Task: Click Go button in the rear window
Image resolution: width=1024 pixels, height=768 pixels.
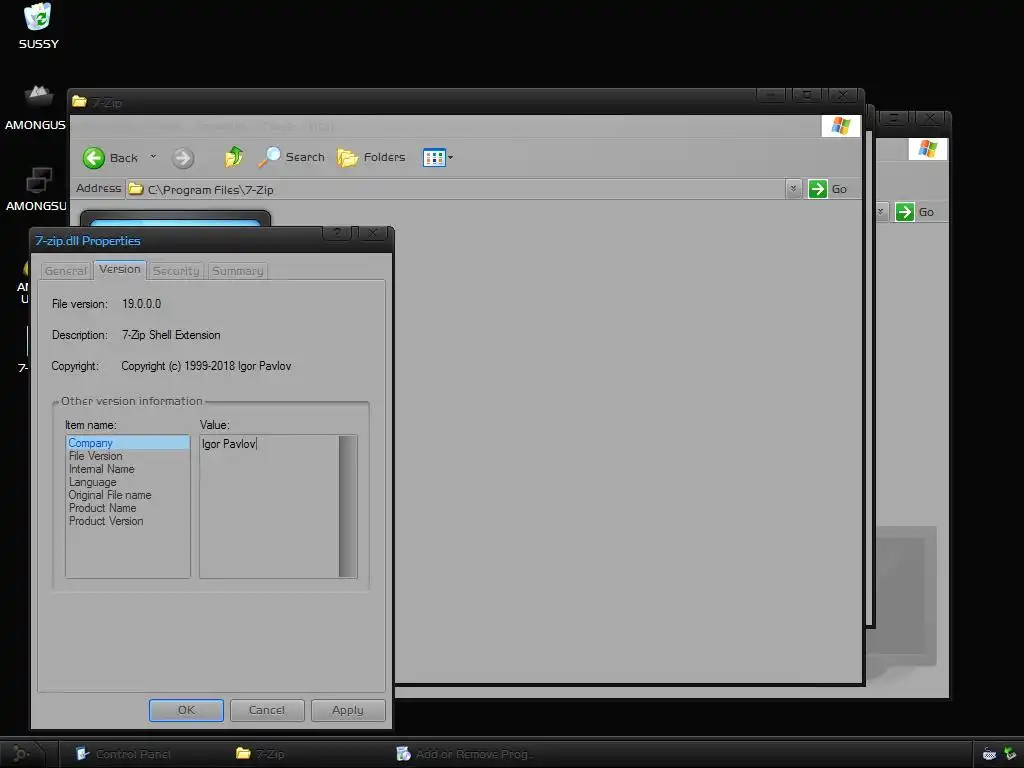Action: coord(914,212)
